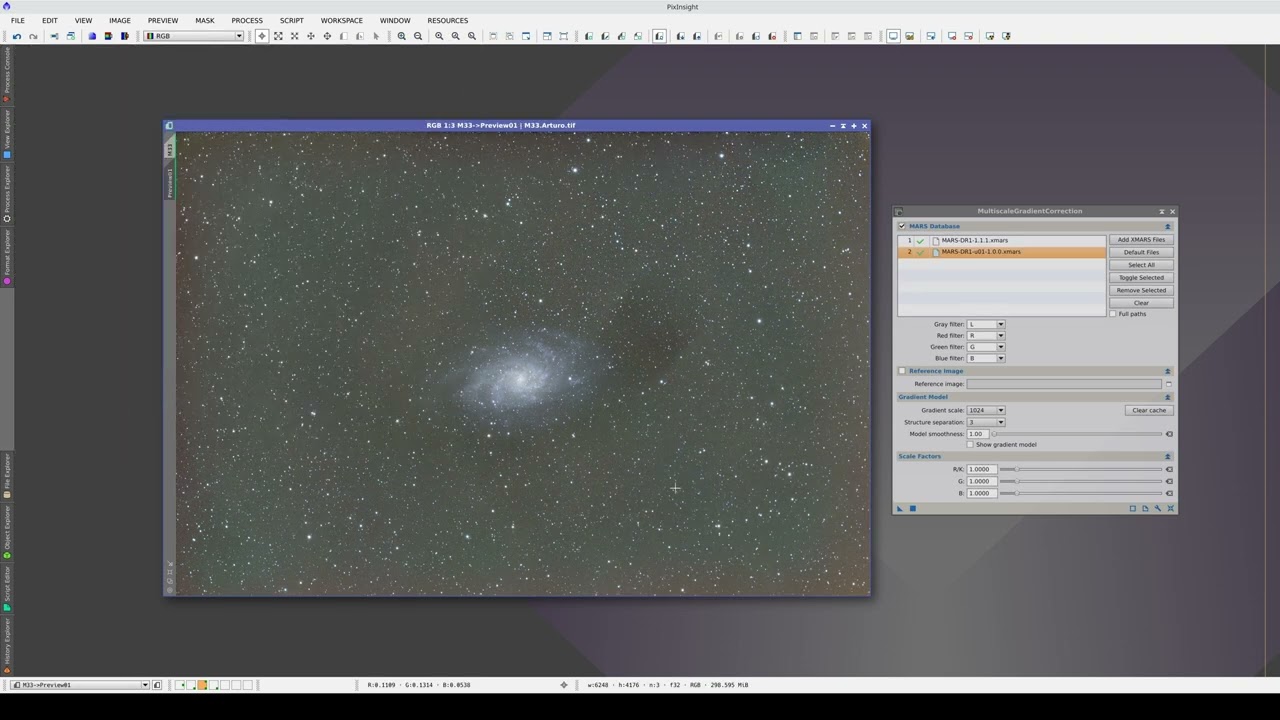Uncheck the MARS Database section checkbox

pyautogui.click(x=902, y=226)
